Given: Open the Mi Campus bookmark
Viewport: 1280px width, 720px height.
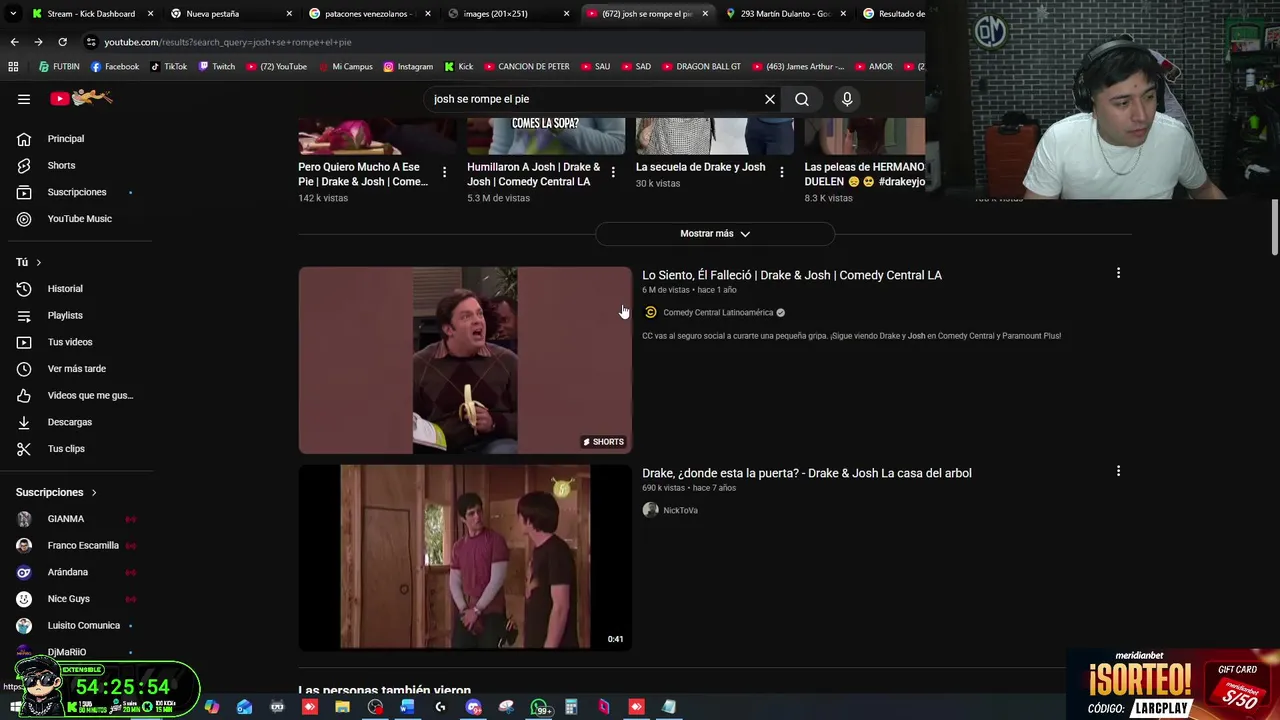Looking at the screenshot, I should coord(345,67).
